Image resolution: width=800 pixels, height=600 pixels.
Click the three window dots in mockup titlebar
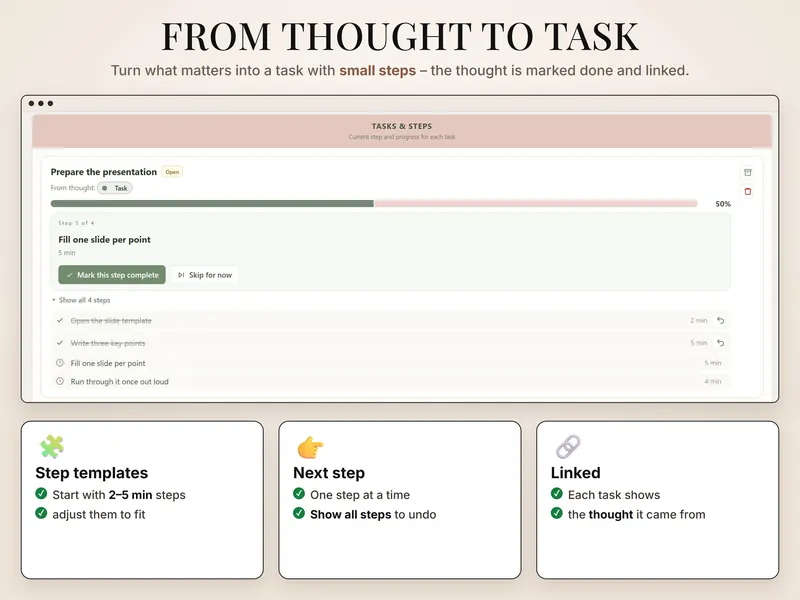41,104
